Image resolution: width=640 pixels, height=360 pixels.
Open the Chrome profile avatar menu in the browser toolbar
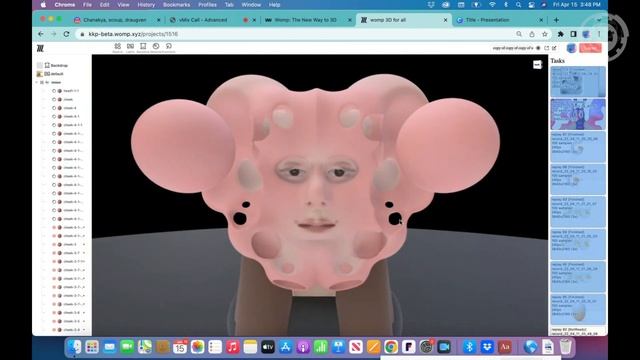click(x=586, y=34)
